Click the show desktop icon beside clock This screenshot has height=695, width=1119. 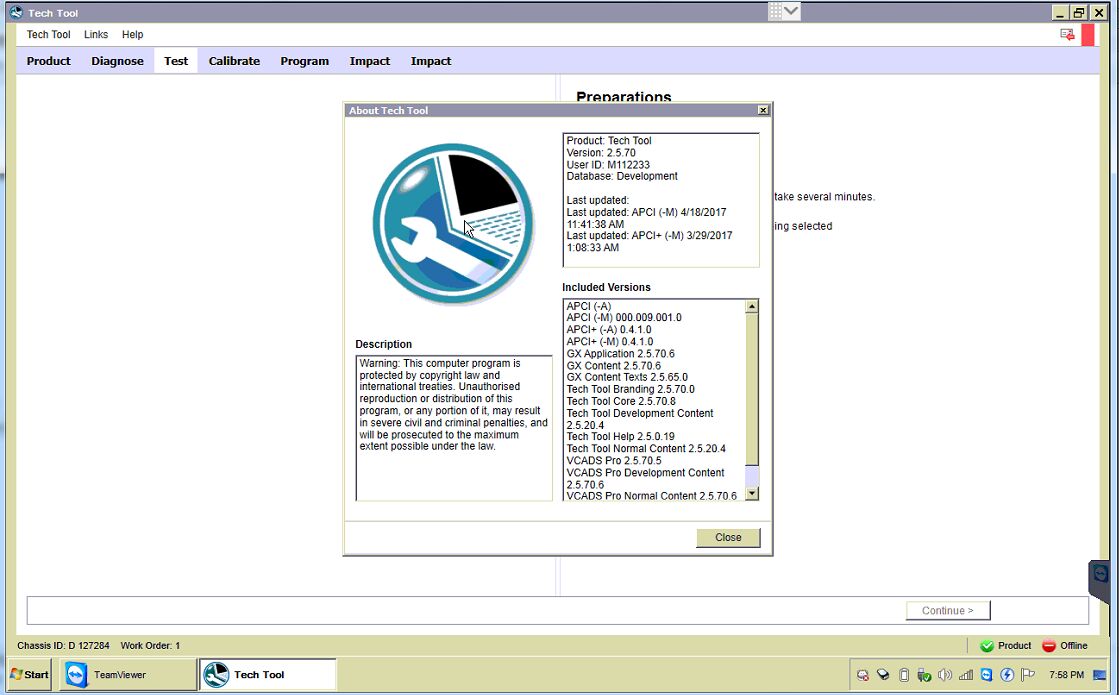coord(1100,674)
